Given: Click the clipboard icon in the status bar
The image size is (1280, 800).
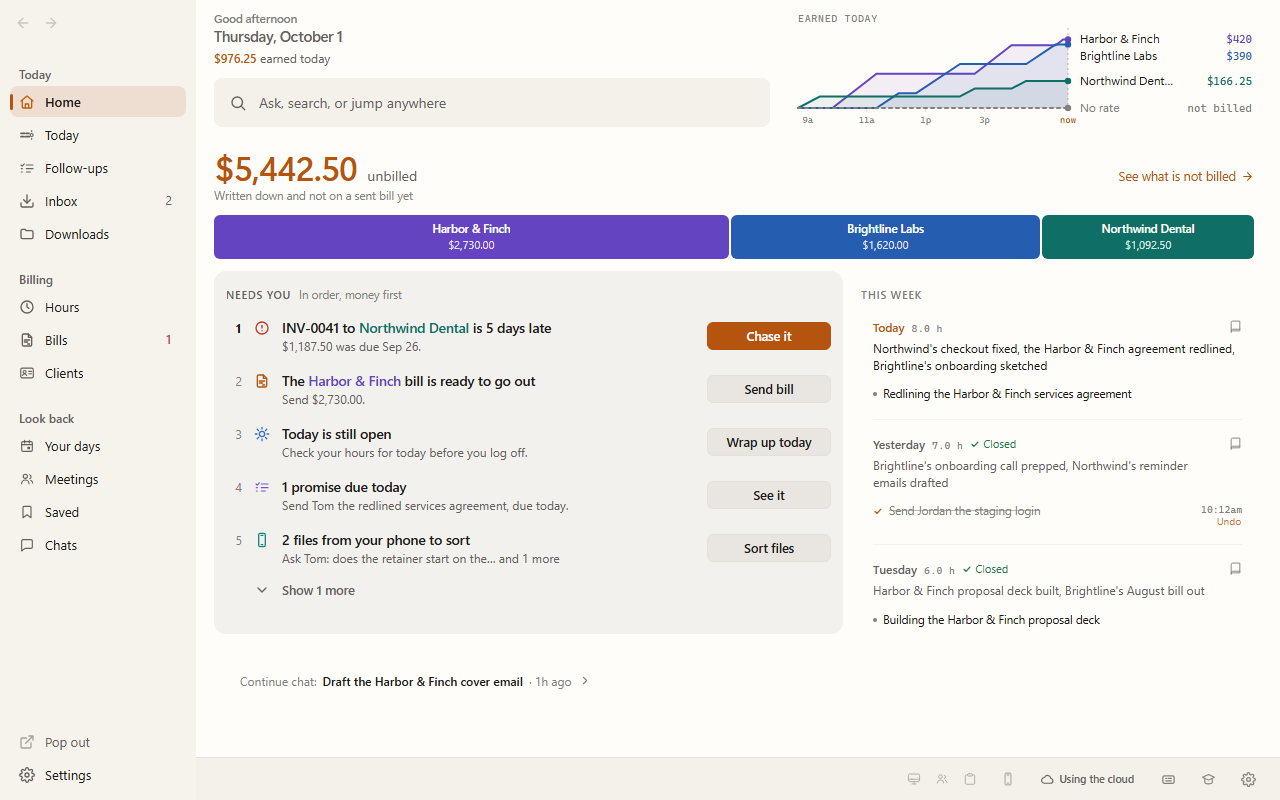Looking at the screenshot, I should pos(970,779).
